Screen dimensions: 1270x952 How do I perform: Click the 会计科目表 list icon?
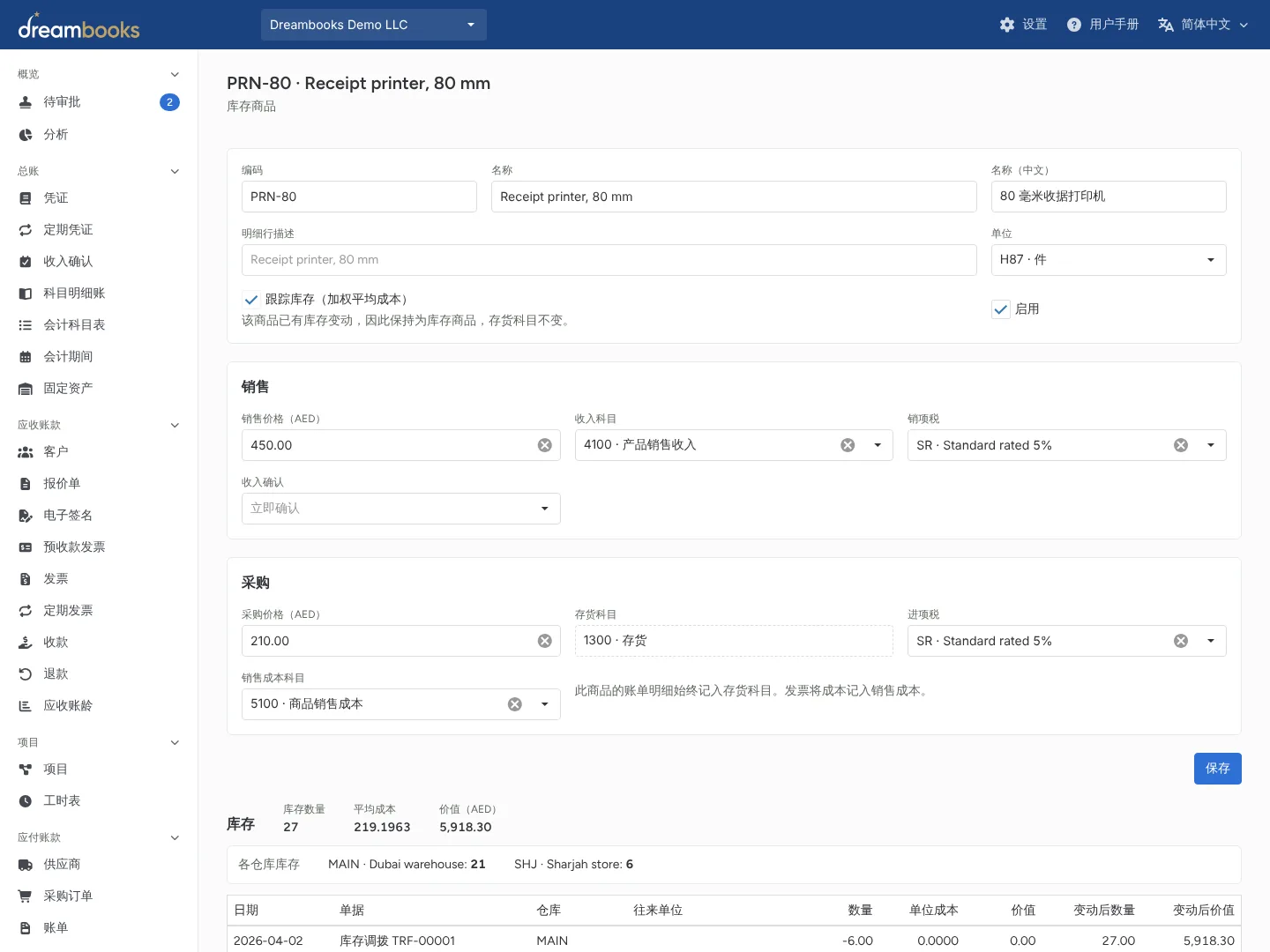tap(26, 325)
